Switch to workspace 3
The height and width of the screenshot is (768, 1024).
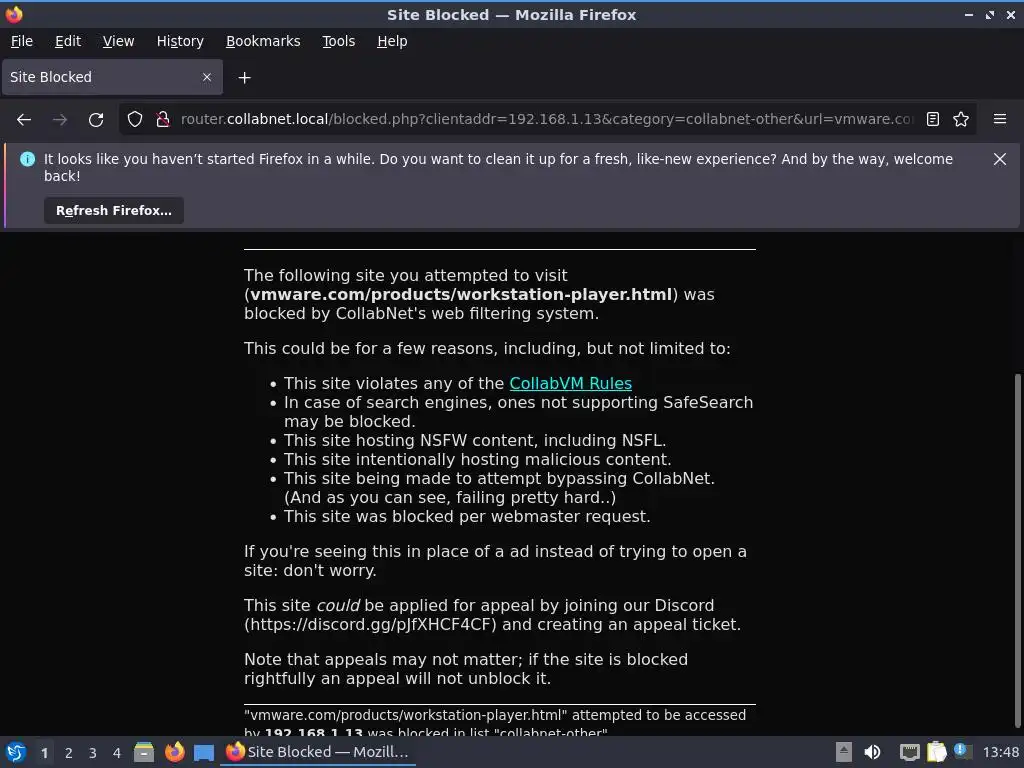coord(93,753)
